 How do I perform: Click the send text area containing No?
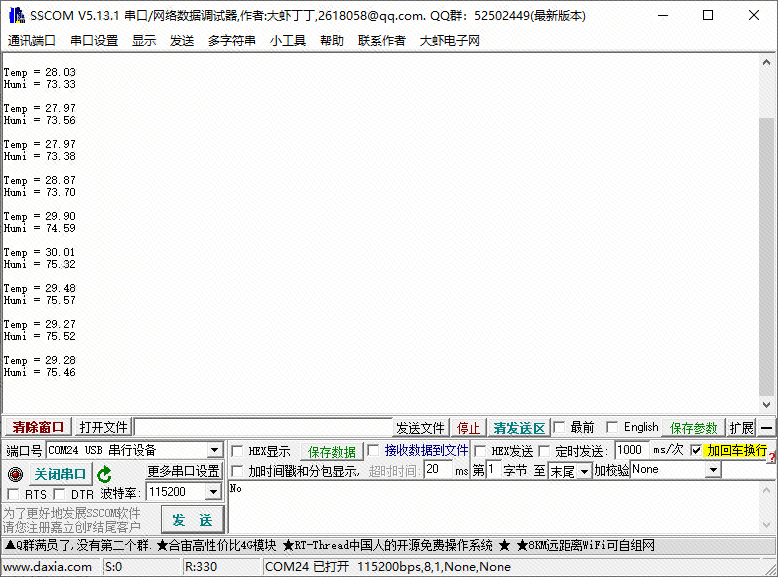pyautogui.click(x=493, y=507)
